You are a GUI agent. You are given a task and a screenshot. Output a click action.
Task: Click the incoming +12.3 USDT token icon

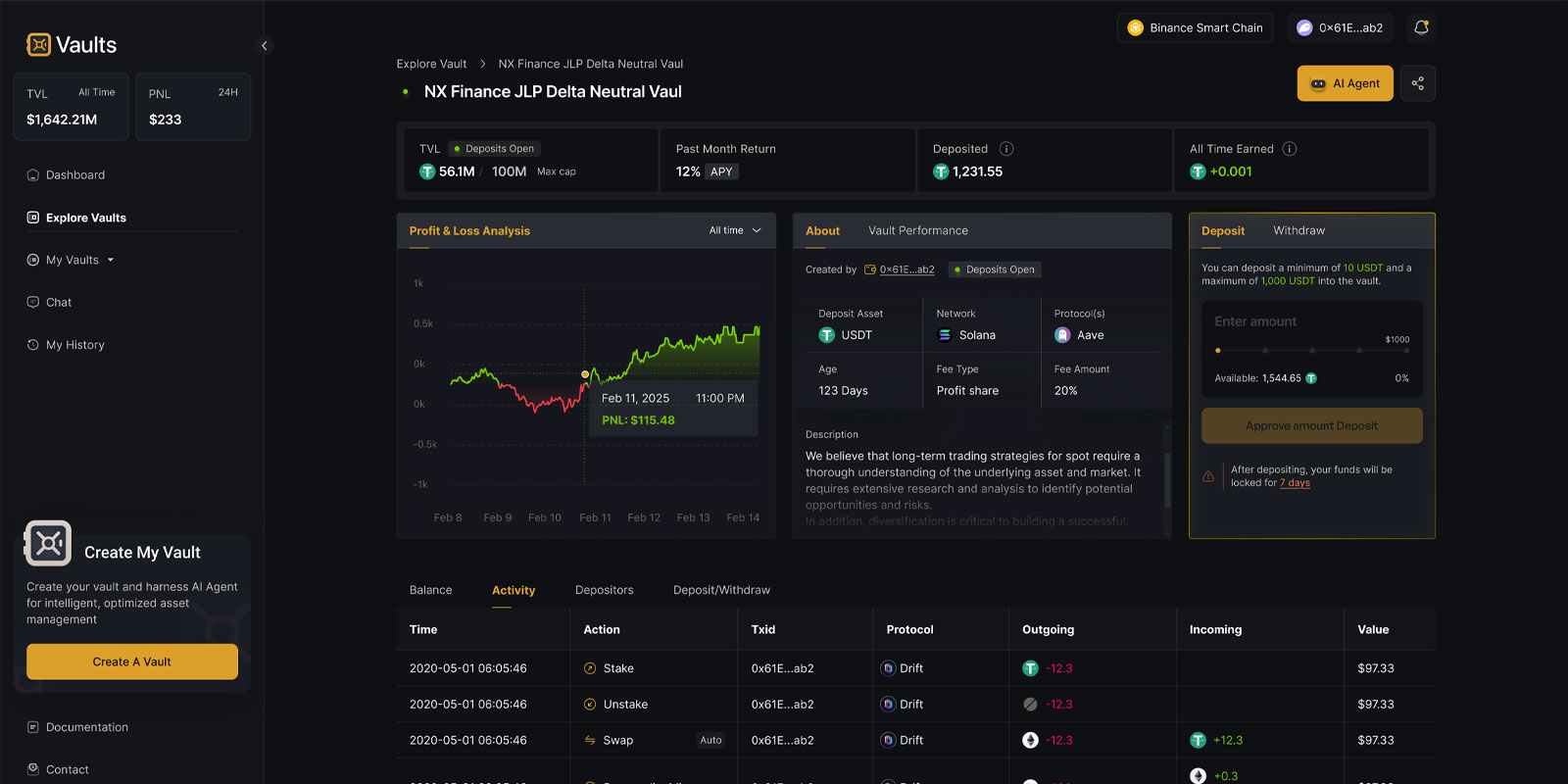click(x=1198, y=740)
